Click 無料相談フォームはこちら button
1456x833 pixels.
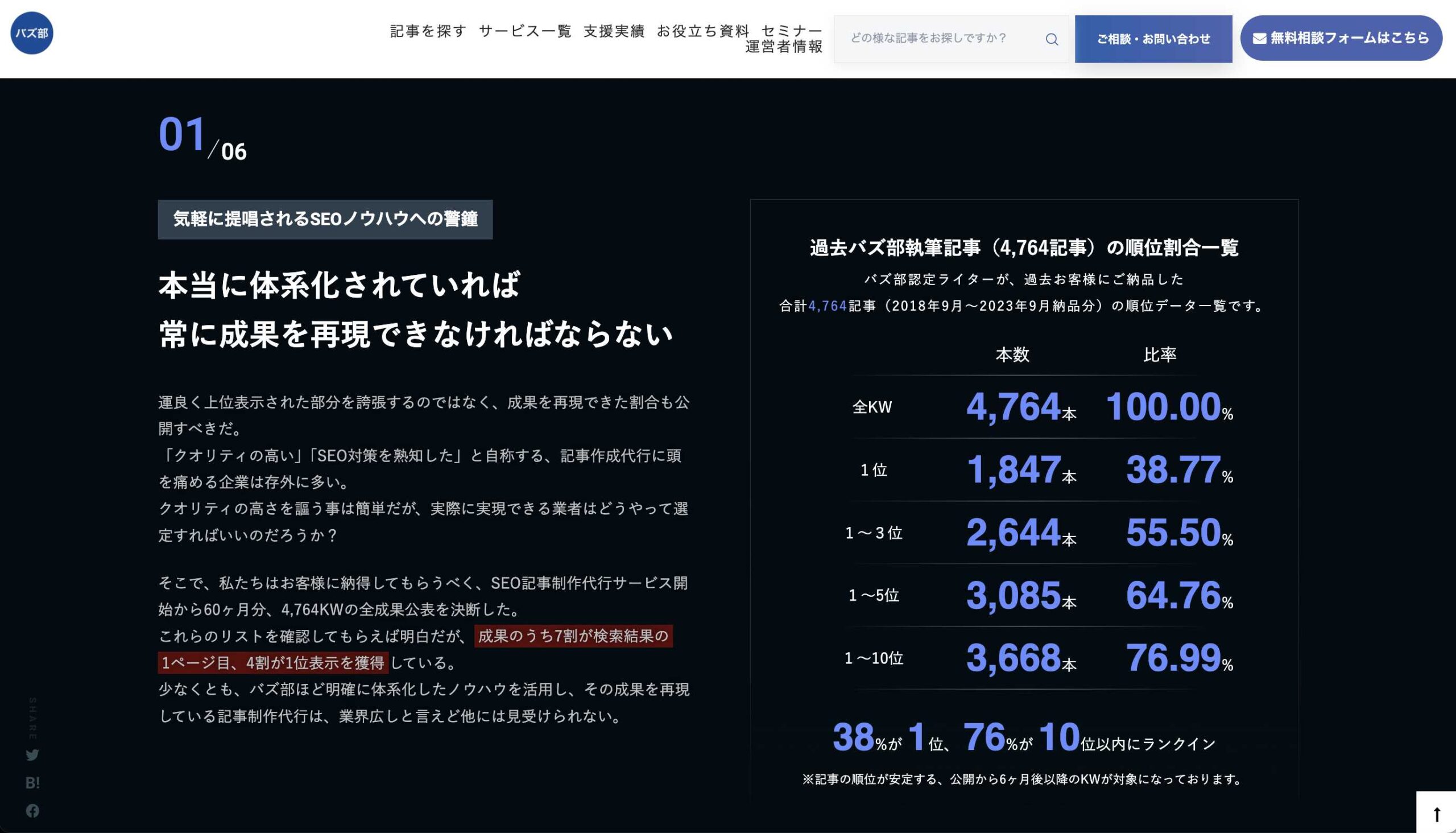pyautogui.click(x=1341, y=38)
